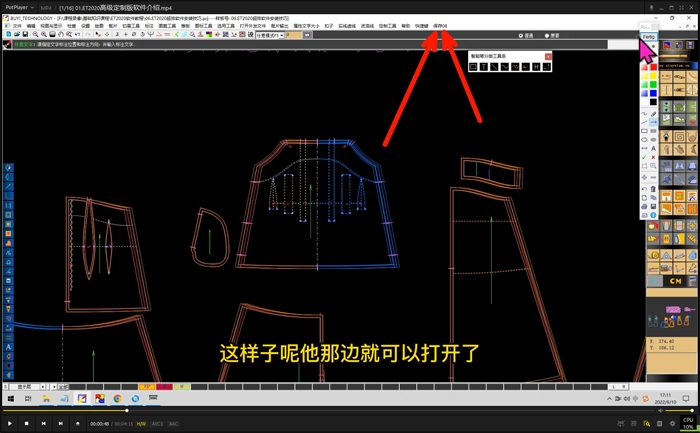Open the 帮助 menu
The width and height of the screenshot is (700, 433).
405,26
